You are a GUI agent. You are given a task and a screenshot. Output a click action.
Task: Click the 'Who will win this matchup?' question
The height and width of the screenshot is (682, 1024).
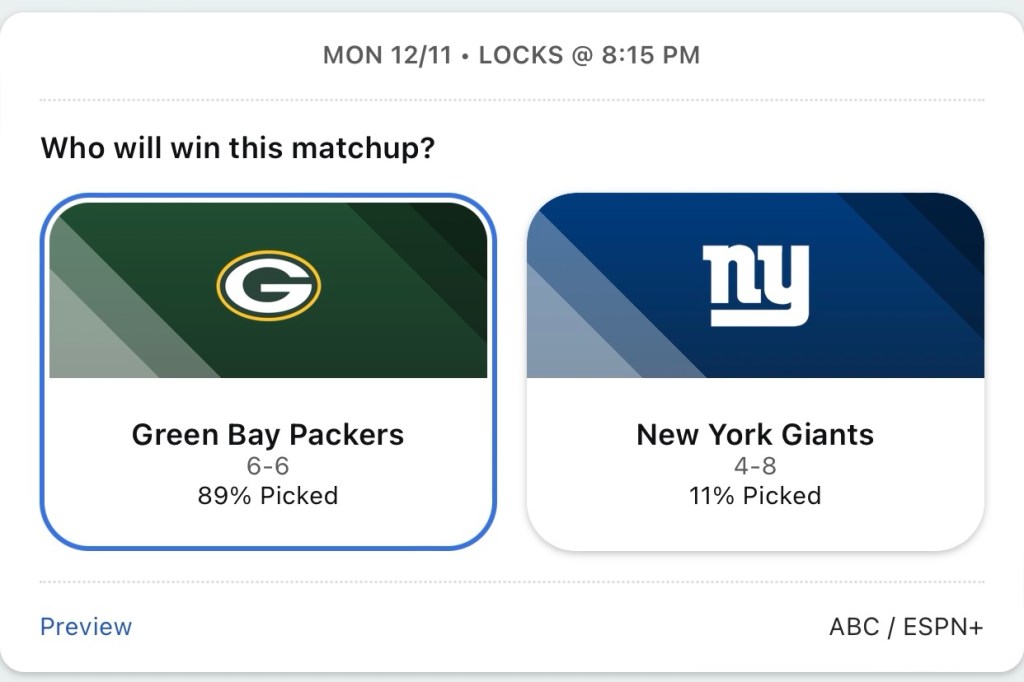click(238, 149)
